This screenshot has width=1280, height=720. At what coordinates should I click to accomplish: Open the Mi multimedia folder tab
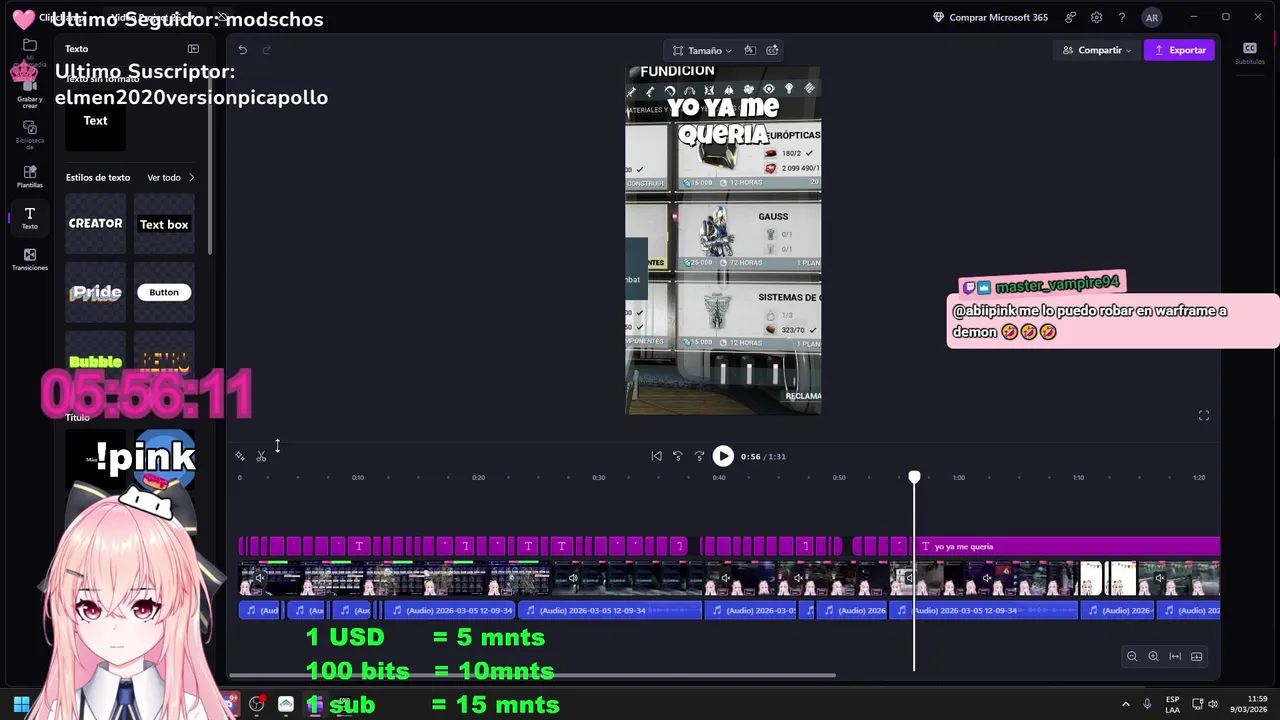point(29,50)
